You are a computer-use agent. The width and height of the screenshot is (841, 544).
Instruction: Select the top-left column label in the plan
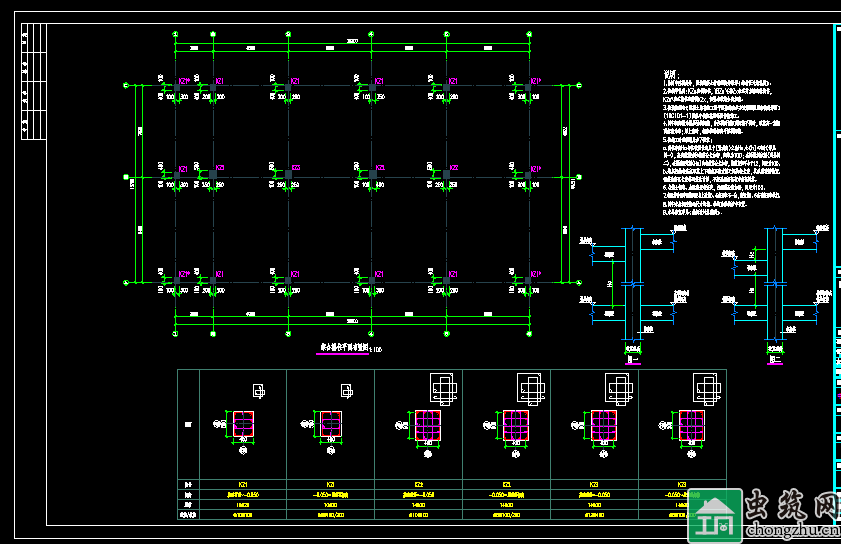click(184, 81)
